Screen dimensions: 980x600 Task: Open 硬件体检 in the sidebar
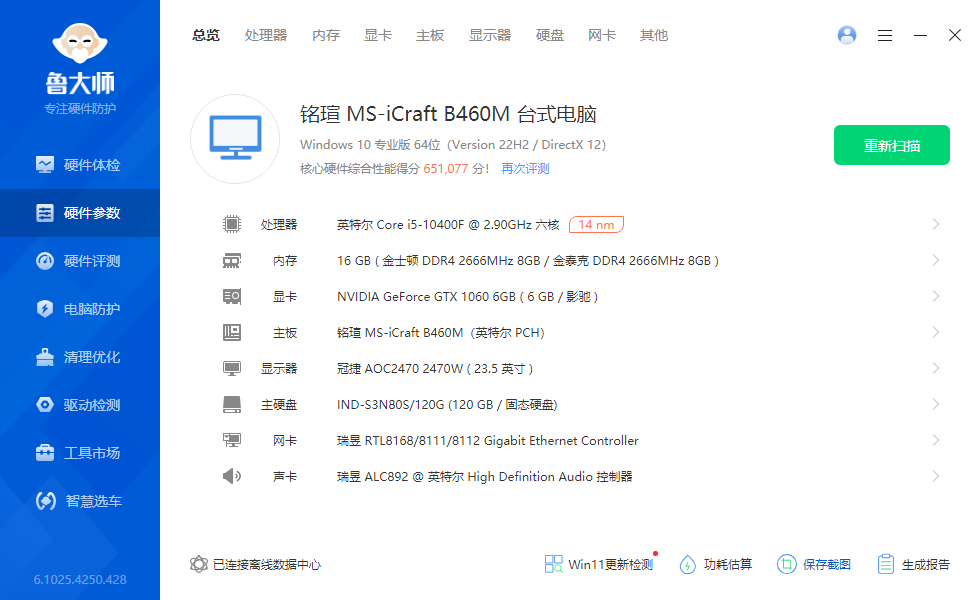tap(80, 165)
